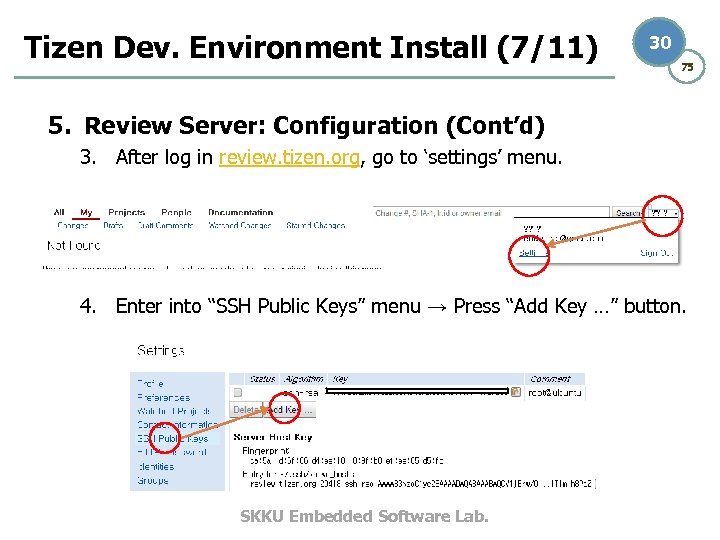This screenshot has height=540, width=720.
Task: Go to Drafts submenu link
Action: click(113, 225)
